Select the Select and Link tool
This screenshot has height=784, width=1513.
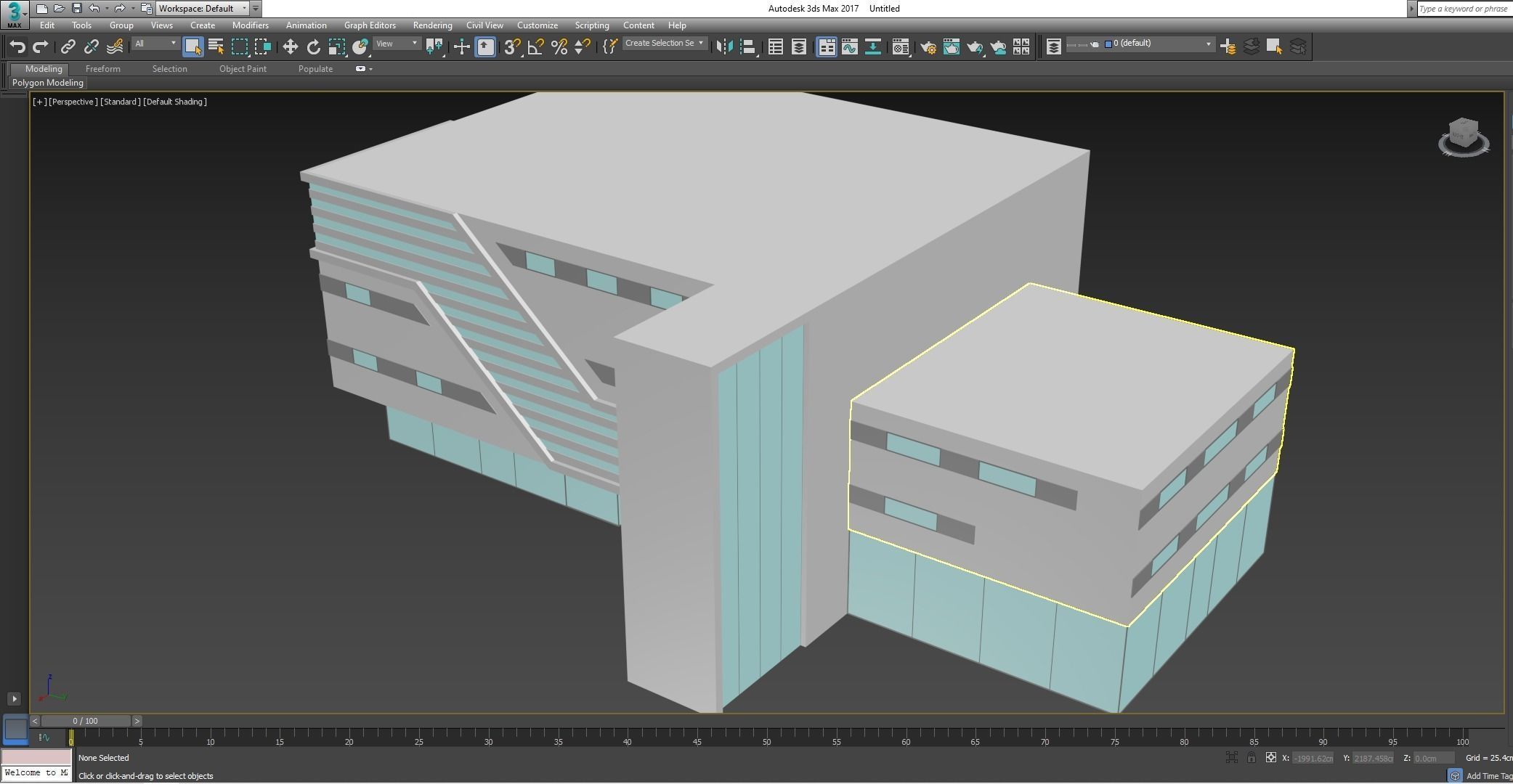point(68,46)
